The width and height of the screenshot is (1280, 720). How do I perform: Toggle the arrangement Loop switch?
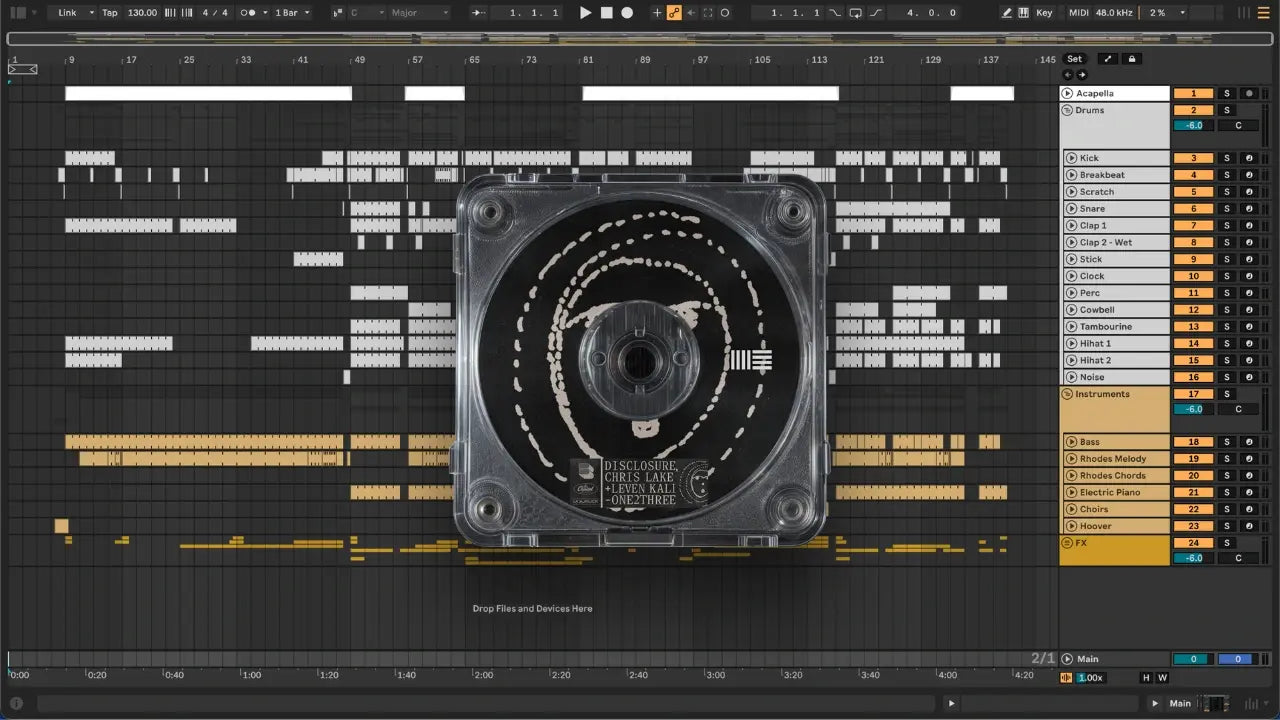855,13
